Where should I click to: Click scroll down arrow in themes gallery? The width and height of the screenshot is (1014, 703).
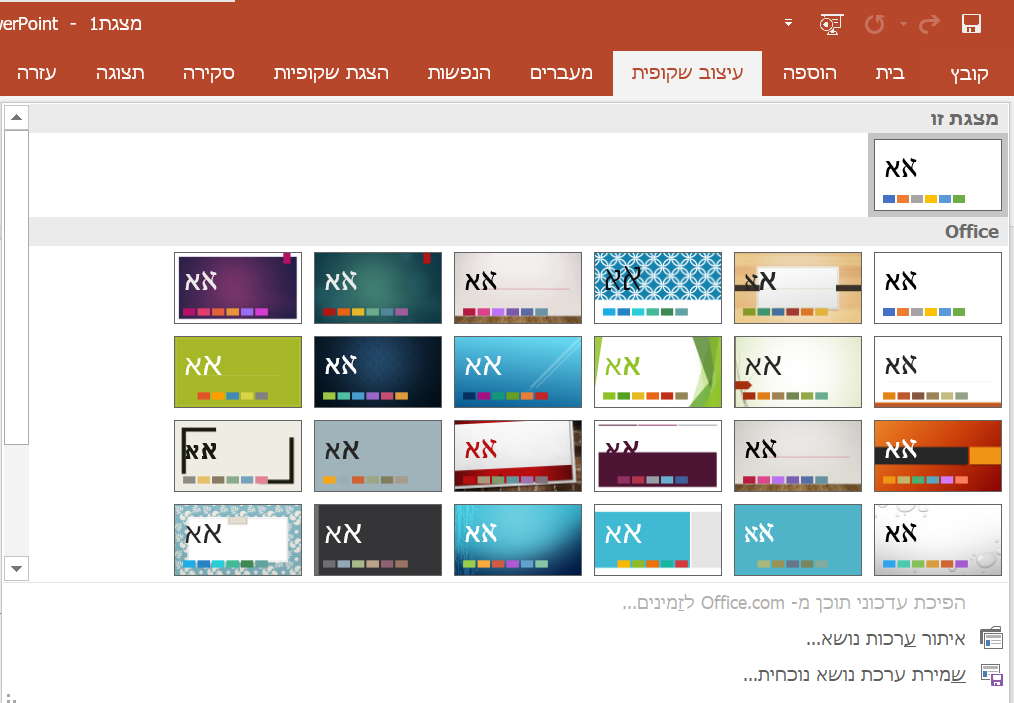click(x=16, y=568)
